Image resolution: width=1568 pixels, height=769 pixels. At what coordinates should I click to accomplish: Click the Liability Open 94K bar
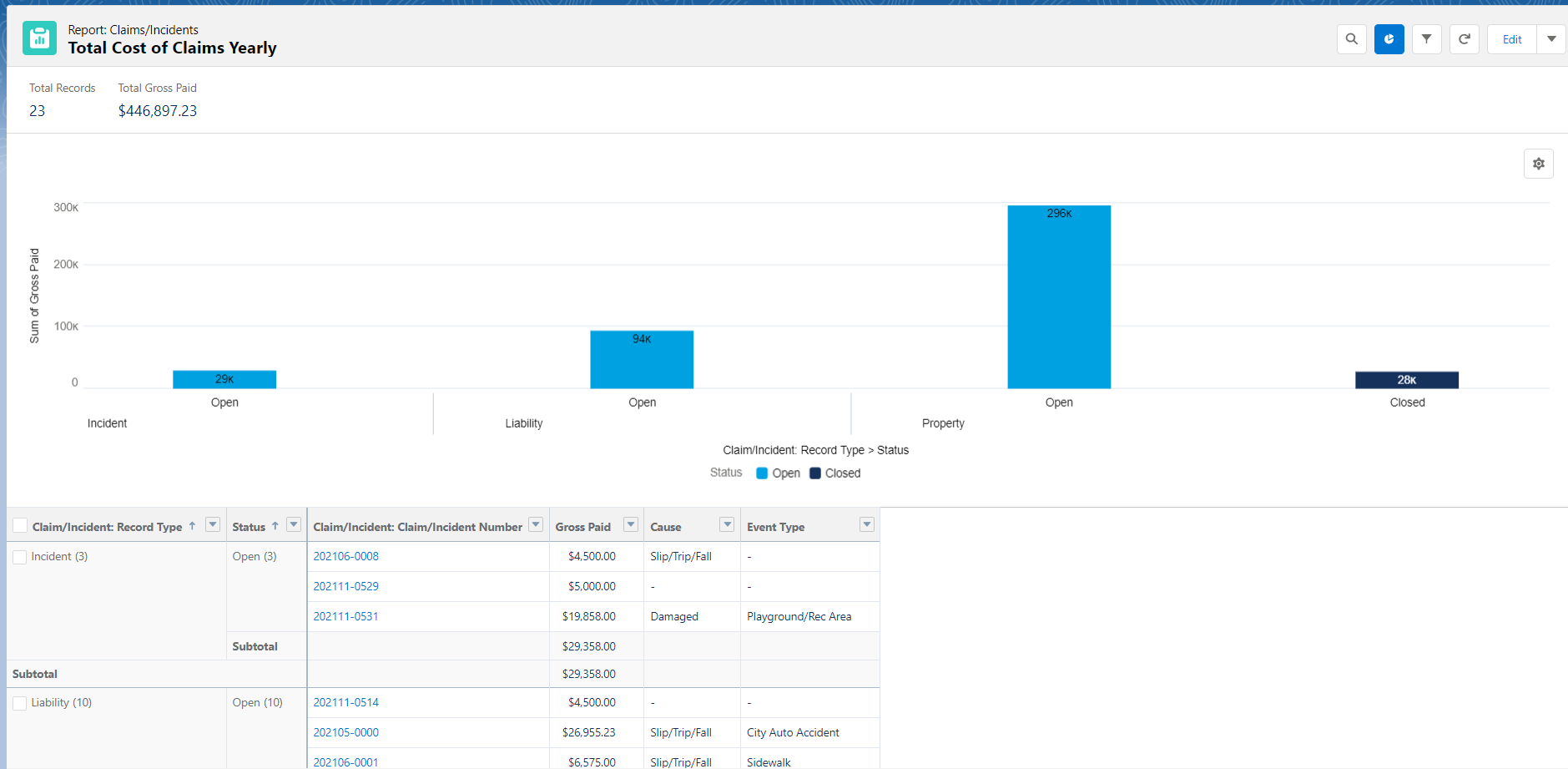[x=642, y=360]
